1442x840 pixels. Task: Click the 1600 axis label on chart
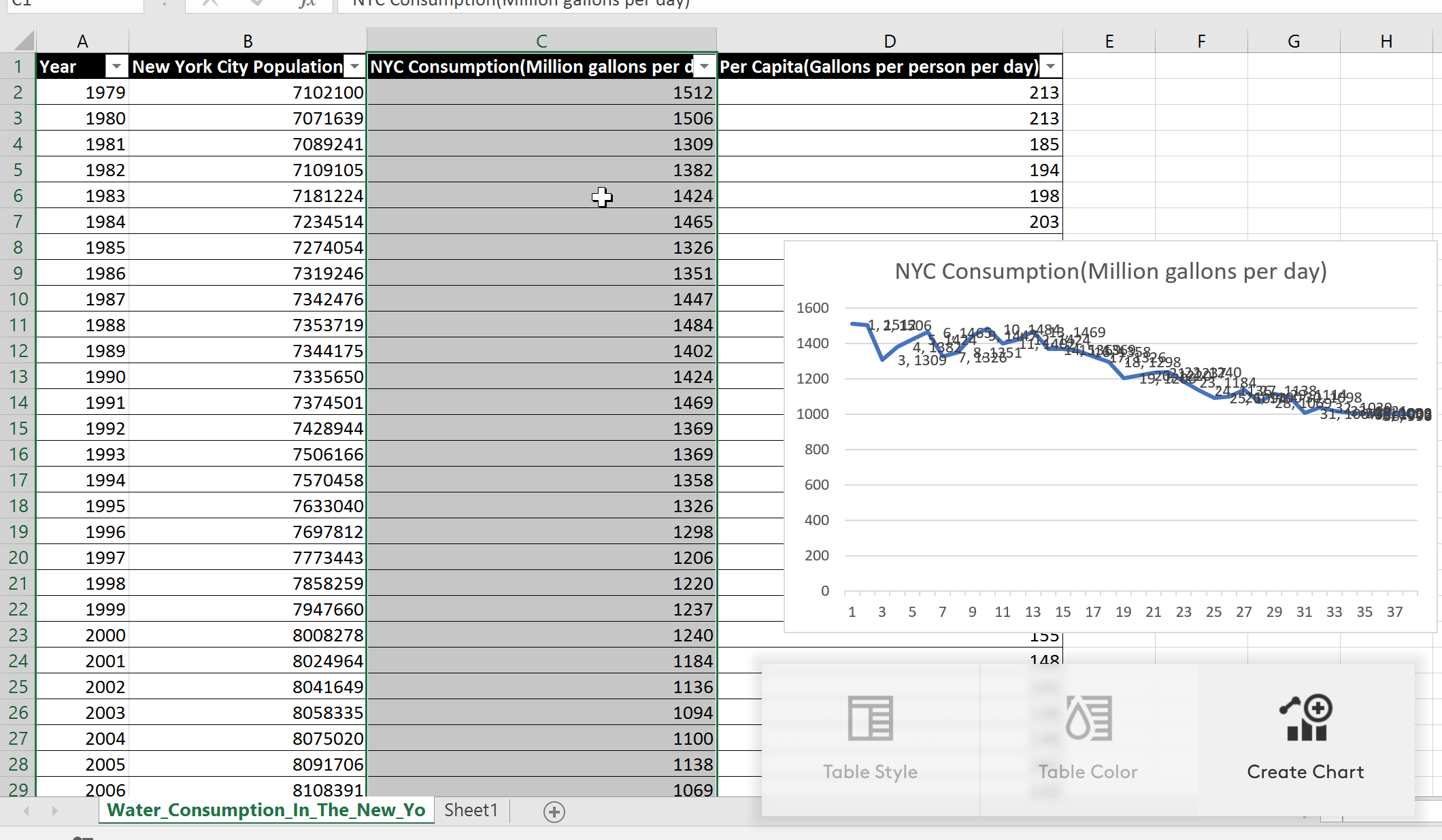813,308
